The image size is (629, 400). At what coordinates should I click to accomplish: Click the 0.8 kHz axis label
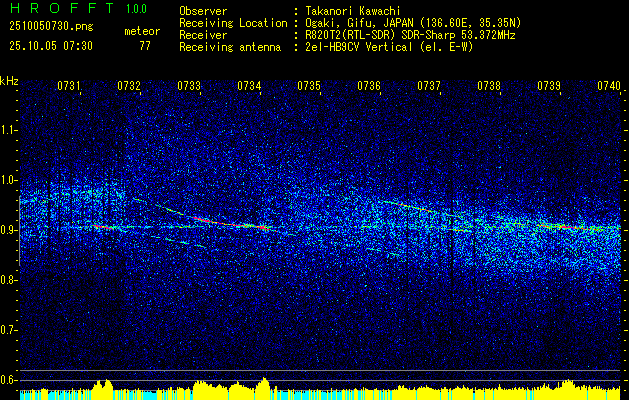9,280
